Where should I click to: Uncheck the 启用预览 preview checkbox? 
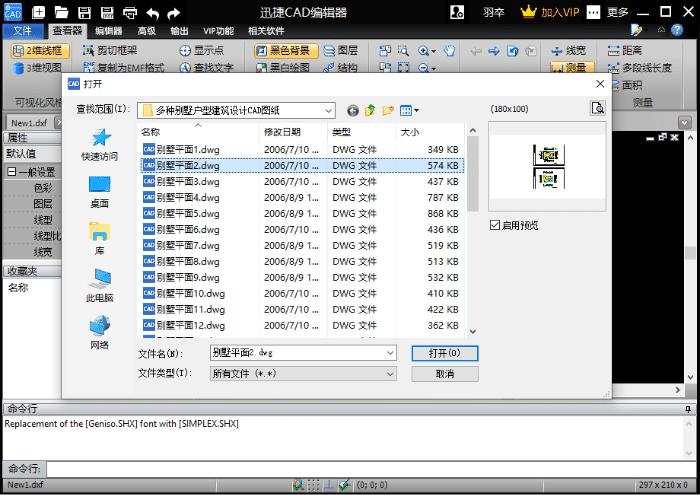pos(495,225)
